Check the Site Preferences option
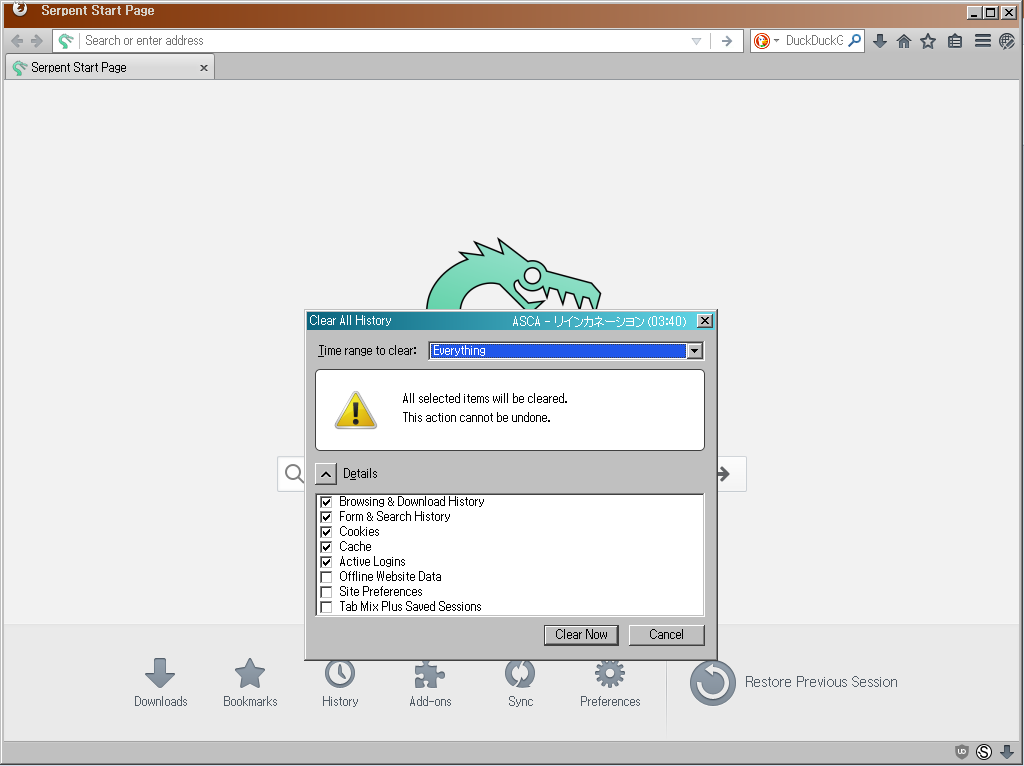Viewport: 1024px width, 766px height. coord(326,592)
